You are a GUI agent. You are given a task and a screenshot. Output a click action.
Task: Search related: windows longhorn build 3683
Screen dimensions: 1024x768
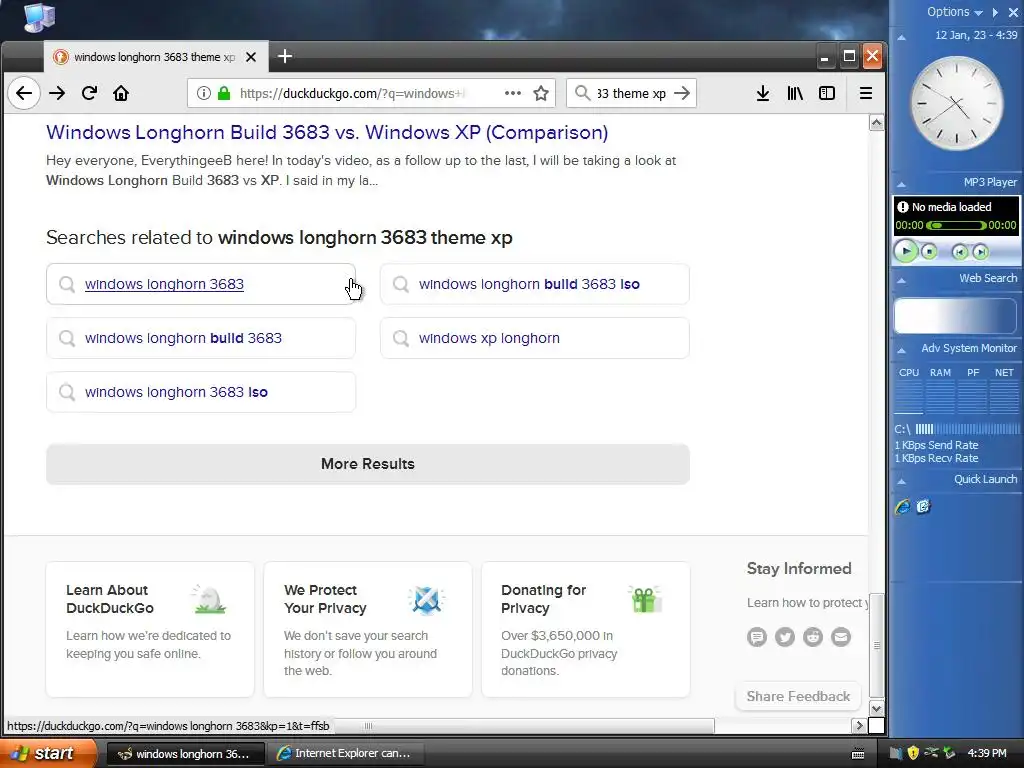(x=201, y=338)
